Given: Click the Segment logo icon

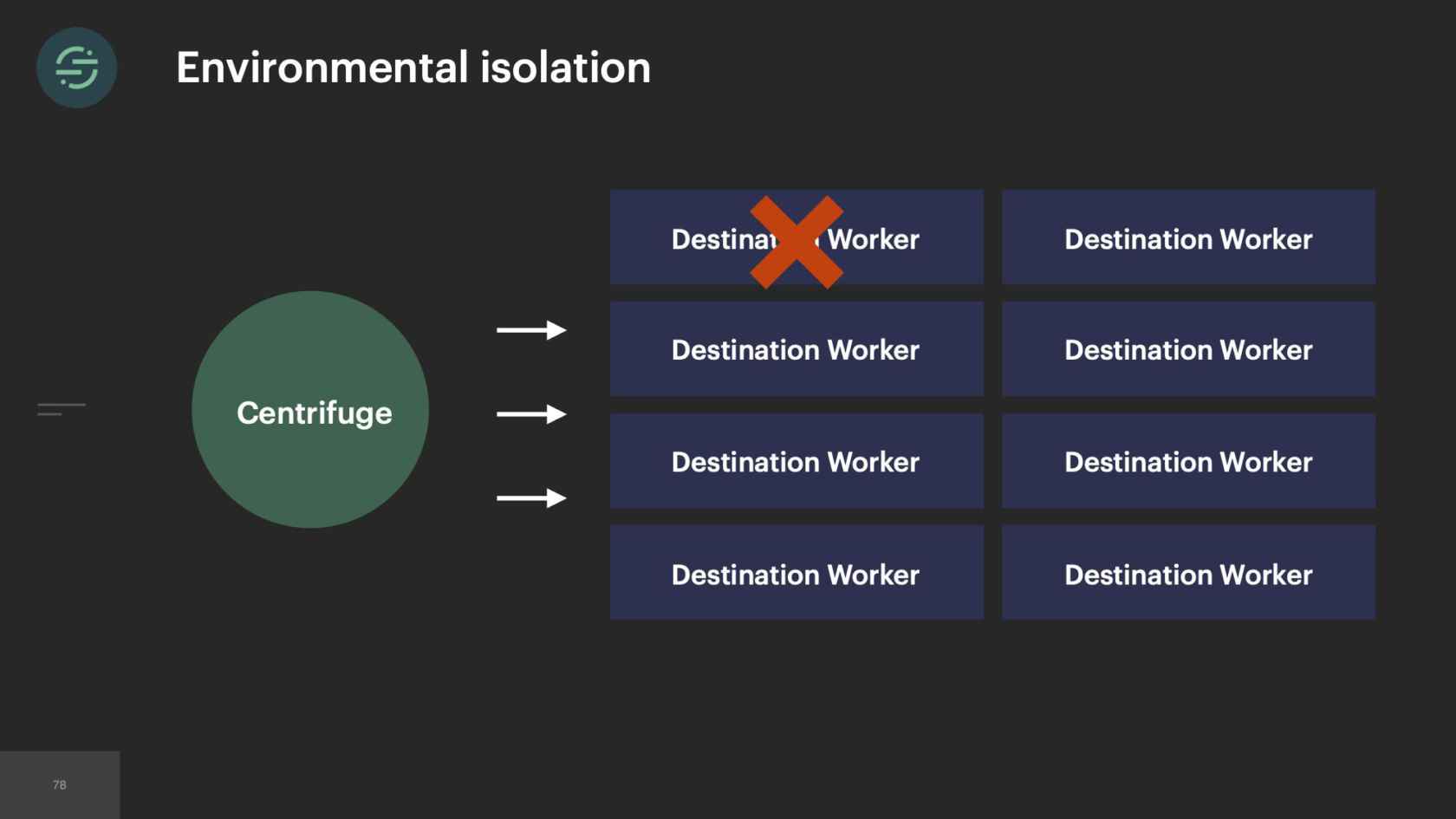Looking at the screenshot, I should [76, 68].
